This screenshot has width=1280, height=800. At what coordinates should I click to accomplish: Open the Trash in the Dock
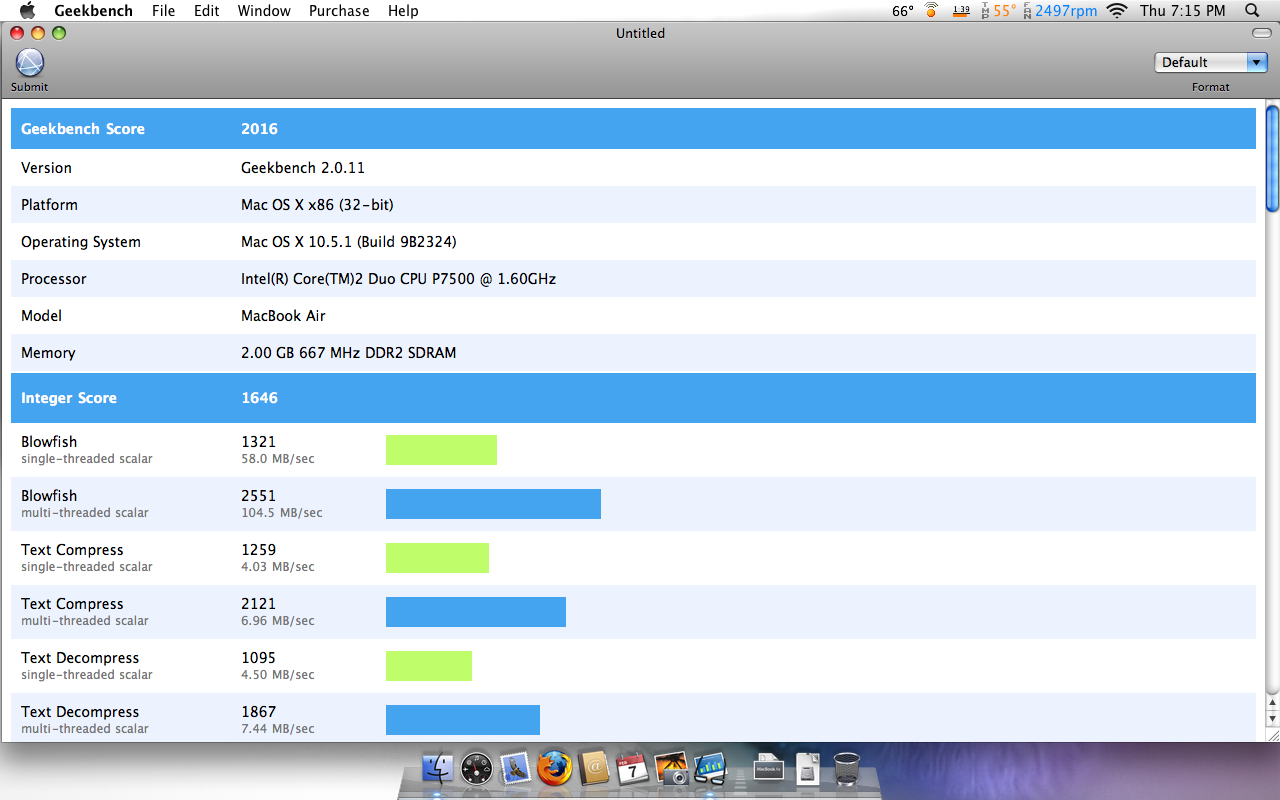(x=846, y=768)
